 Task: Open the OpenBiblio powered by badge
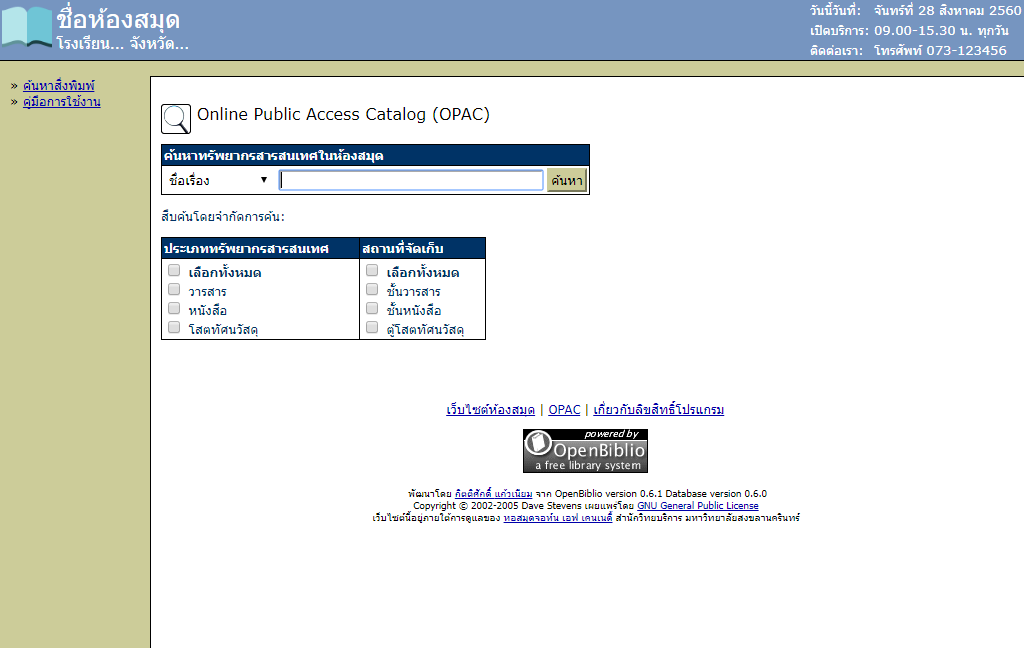(585, 451)
